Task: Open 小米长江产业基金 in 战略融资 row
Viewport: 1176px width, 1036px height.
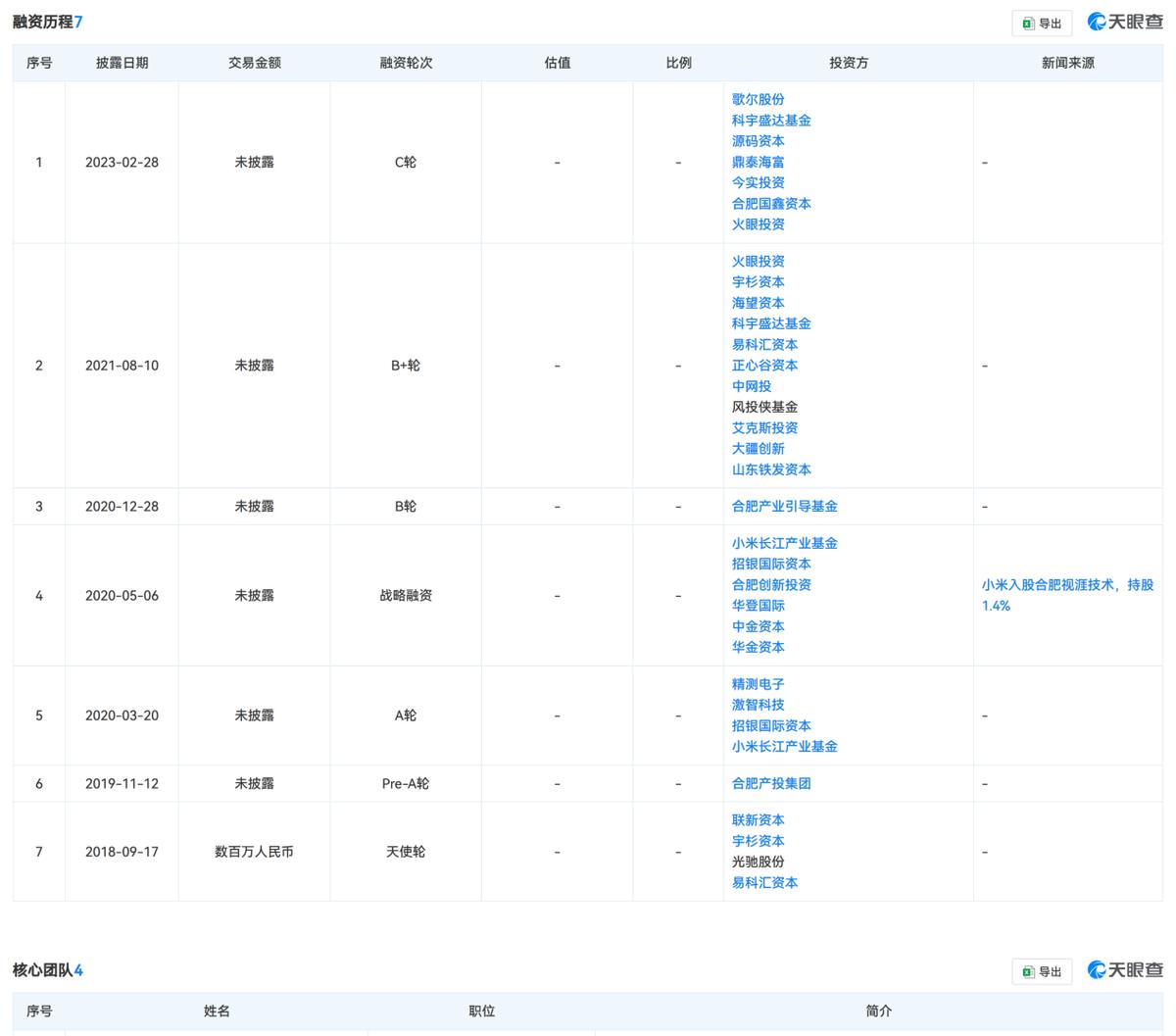Action: 784,543
